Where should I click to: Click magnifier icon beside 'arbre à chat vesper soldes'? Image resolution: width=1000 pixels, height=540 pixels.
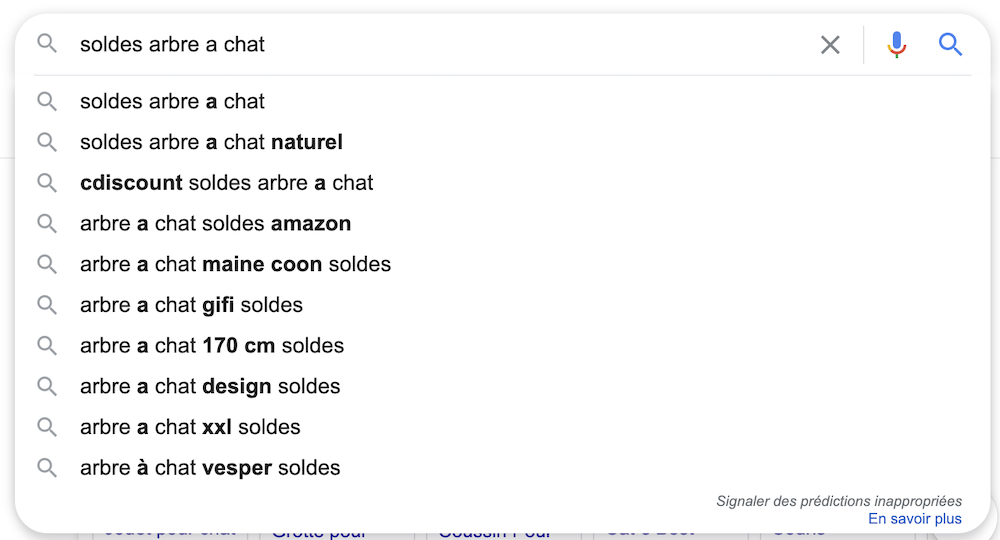[x=47, y=467]
